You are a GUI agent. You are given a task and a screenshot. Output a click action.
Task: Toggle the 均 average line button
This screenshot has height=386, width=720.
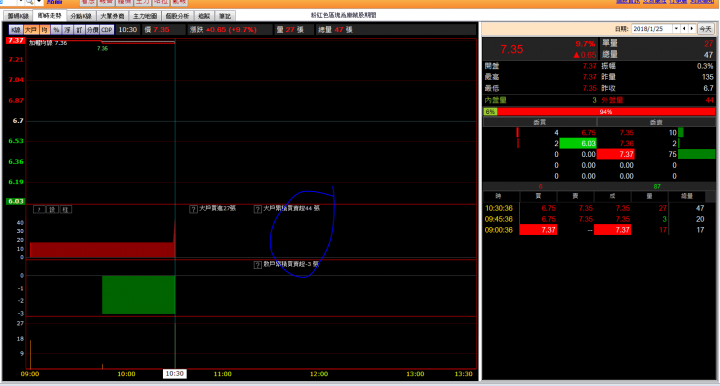(44, 30)
